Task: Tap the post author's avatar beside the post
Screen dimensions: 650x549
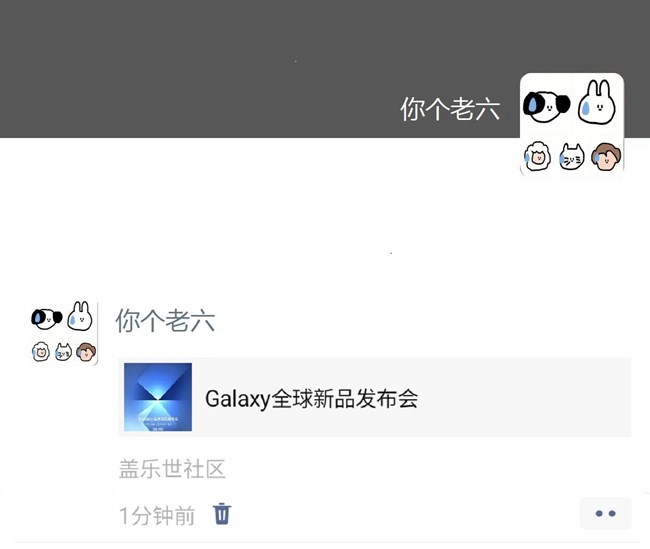Action: pos(63,333)
